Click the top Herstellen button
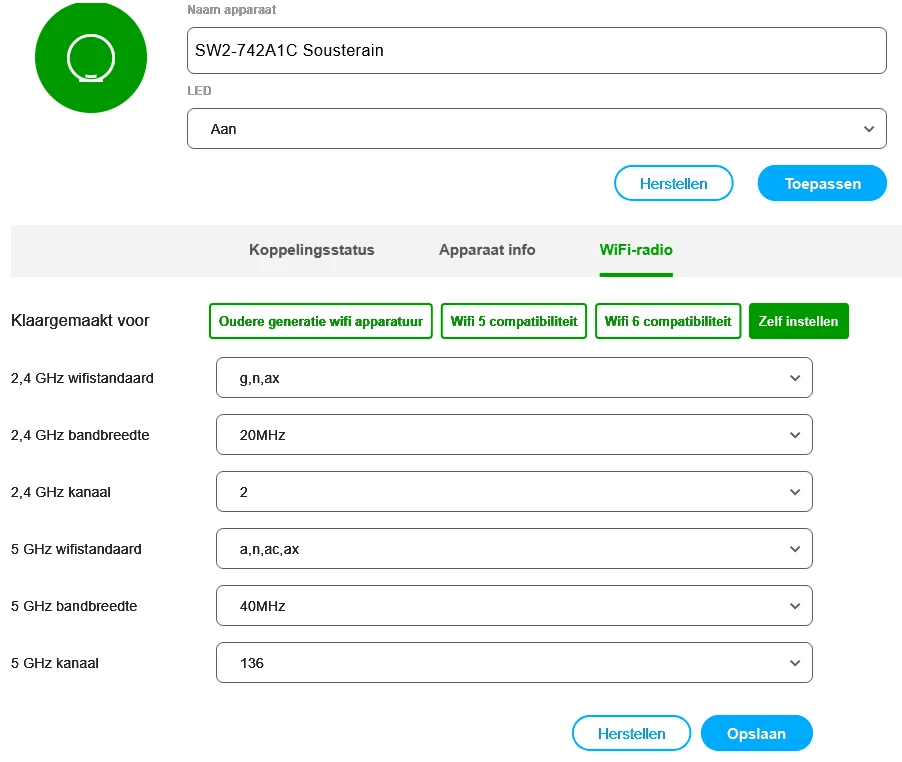The width and height of the screenshot is (902, 762). point(673,184)
